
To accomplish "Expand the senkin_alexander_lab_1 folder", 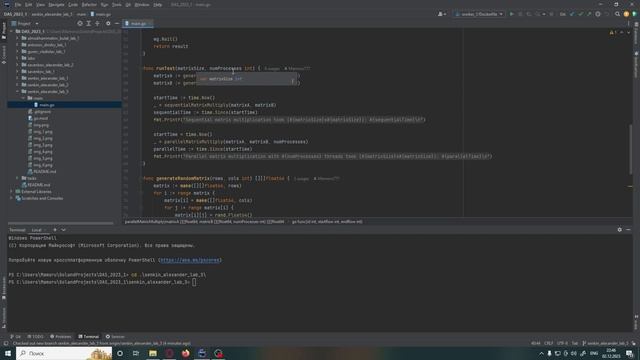I will 17,78.
